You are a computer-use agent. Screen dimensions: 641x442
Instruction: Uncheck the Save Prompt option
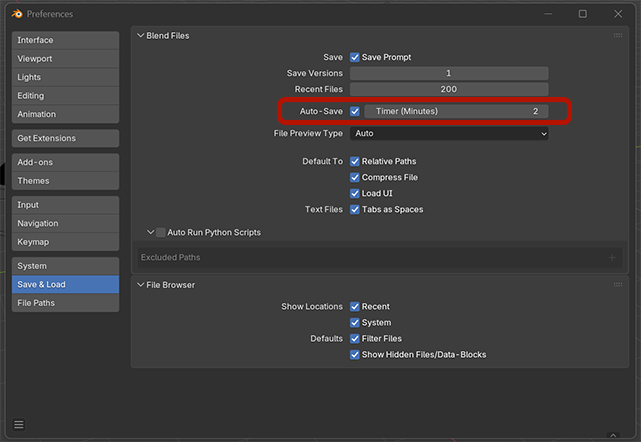[x=355, y=57]
